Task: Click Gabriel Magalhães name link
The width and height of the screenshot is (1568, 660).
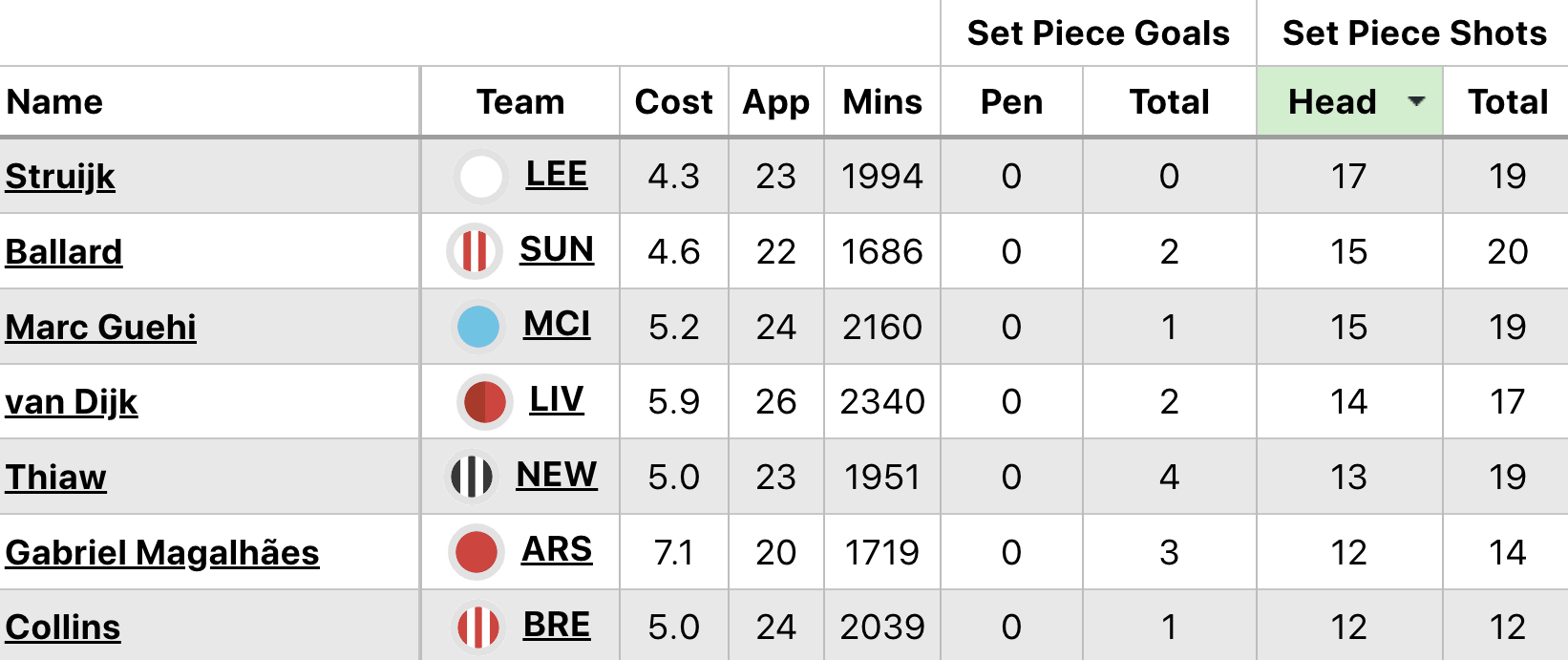Action: [162, 553]
